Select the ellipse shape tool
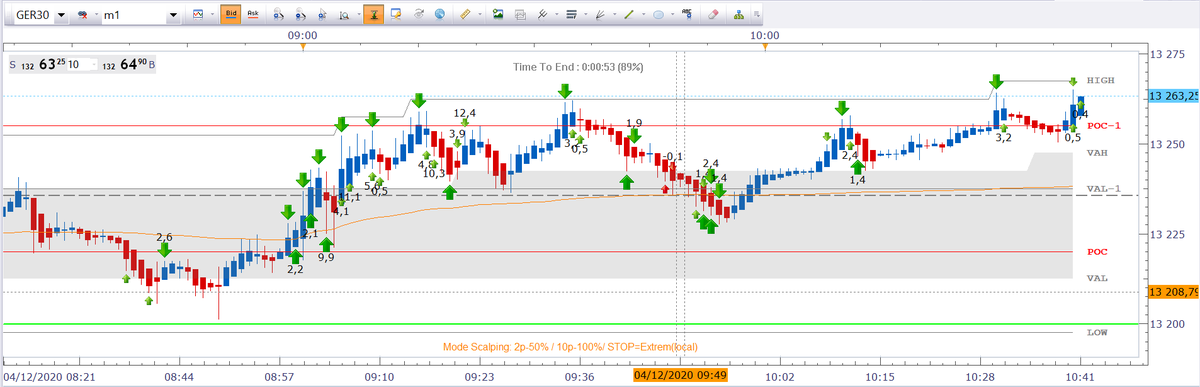Screen dimensions: 1200x387 tap(659, 15)
